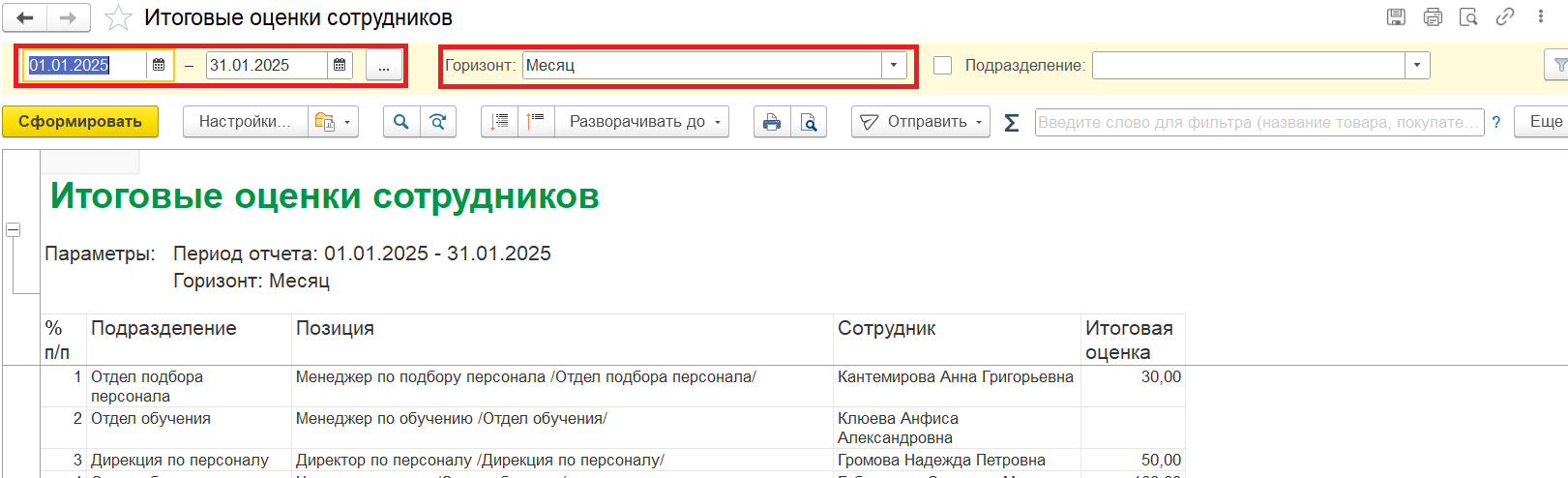Select cell Клюева Анфиса Александровна
1568x478 pixels.
(957, 428)
